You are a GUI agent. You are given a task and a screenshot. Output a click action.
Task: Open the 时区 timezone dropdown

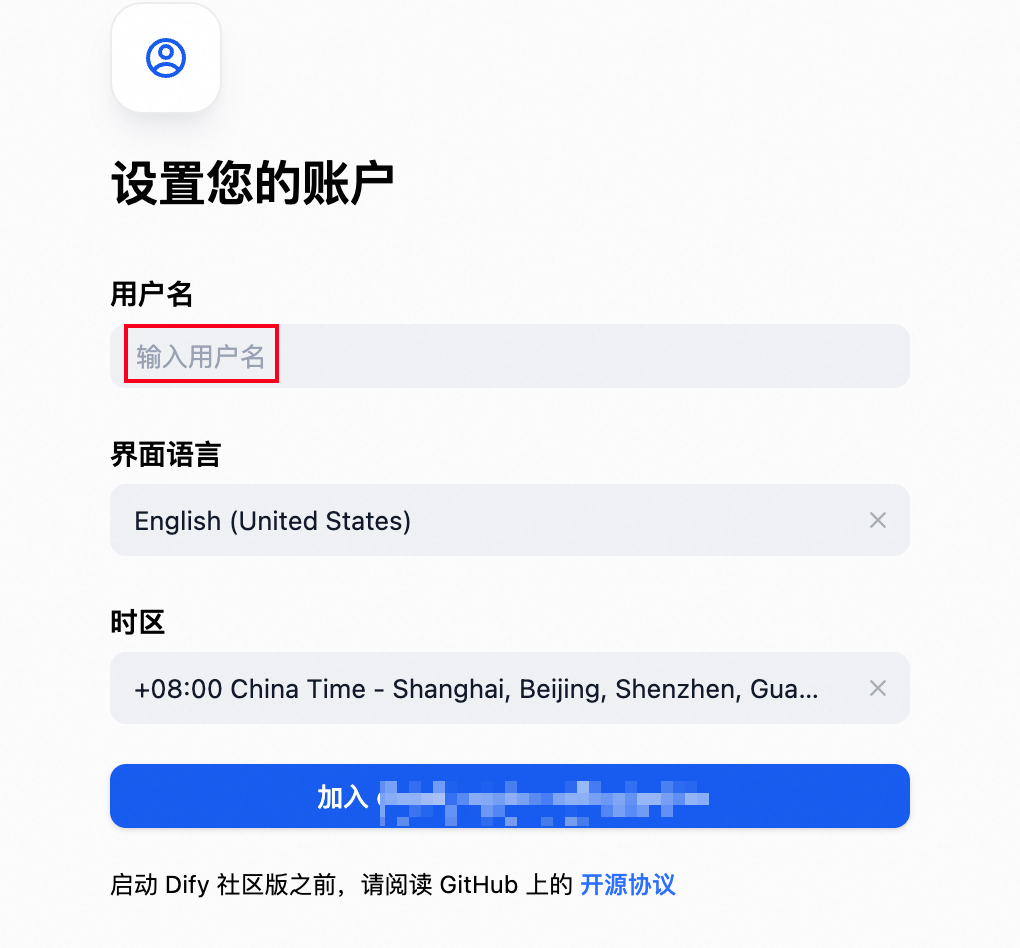pos(509,688)
